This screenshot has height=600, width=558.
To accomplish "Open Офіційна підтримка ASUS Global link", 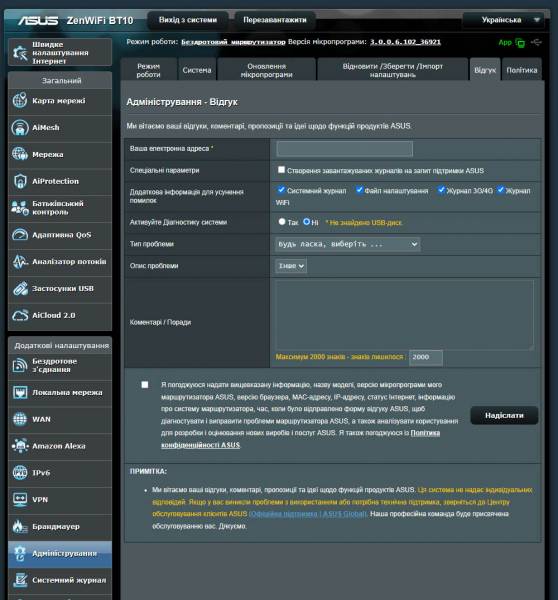I will pos(308,514).
